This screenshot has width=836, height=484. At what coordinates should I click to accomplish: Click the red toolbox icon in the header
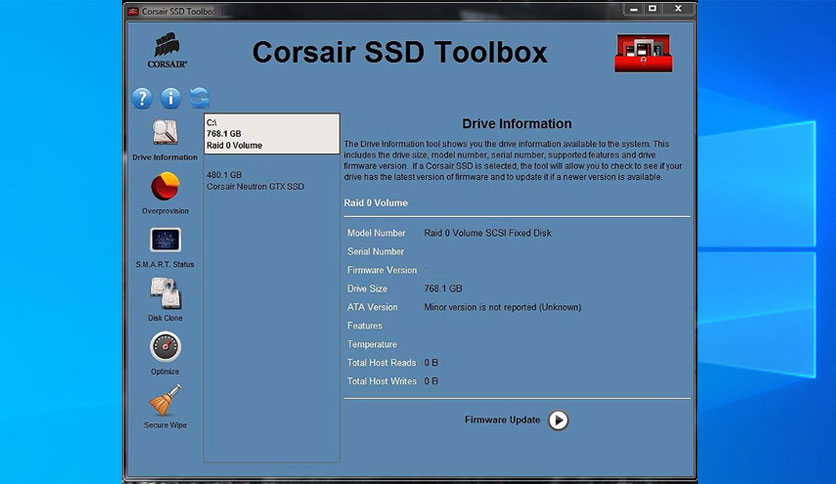tap(643, 53)
